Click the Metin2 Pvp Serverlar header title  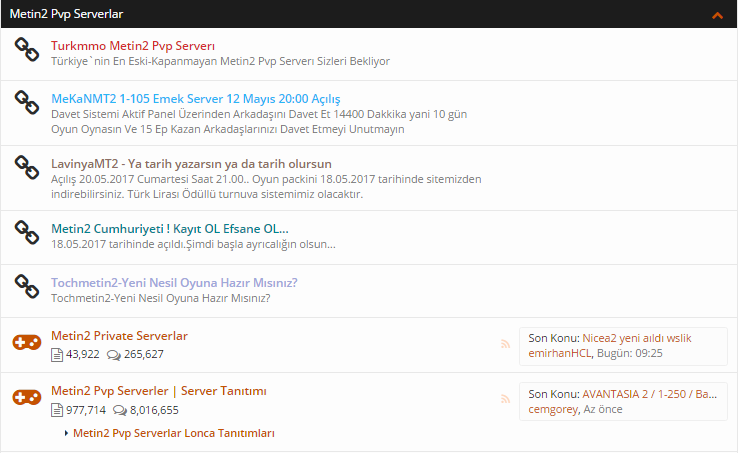coord(66,14)
